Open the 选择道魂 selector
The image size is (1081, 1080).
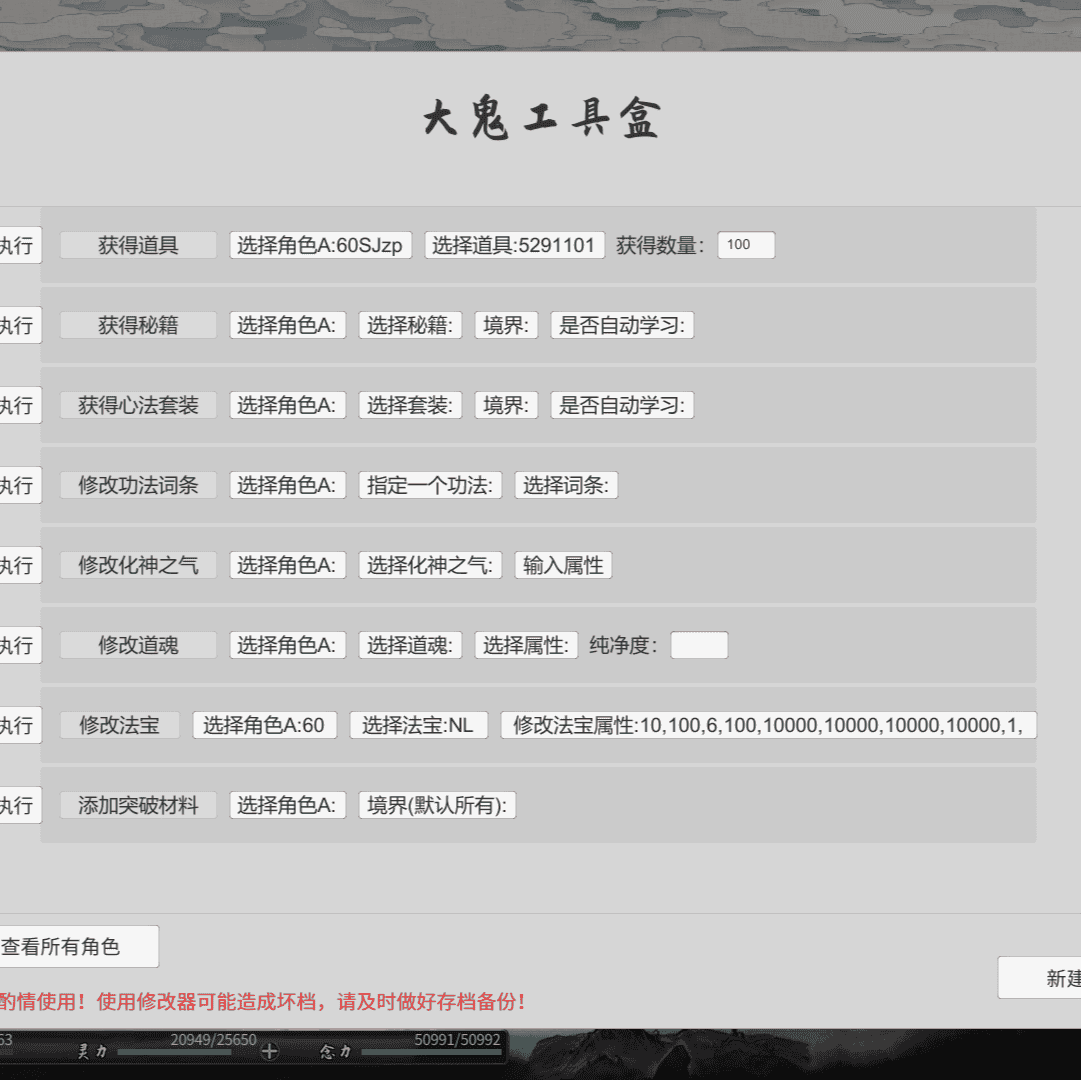pos(410,644)
